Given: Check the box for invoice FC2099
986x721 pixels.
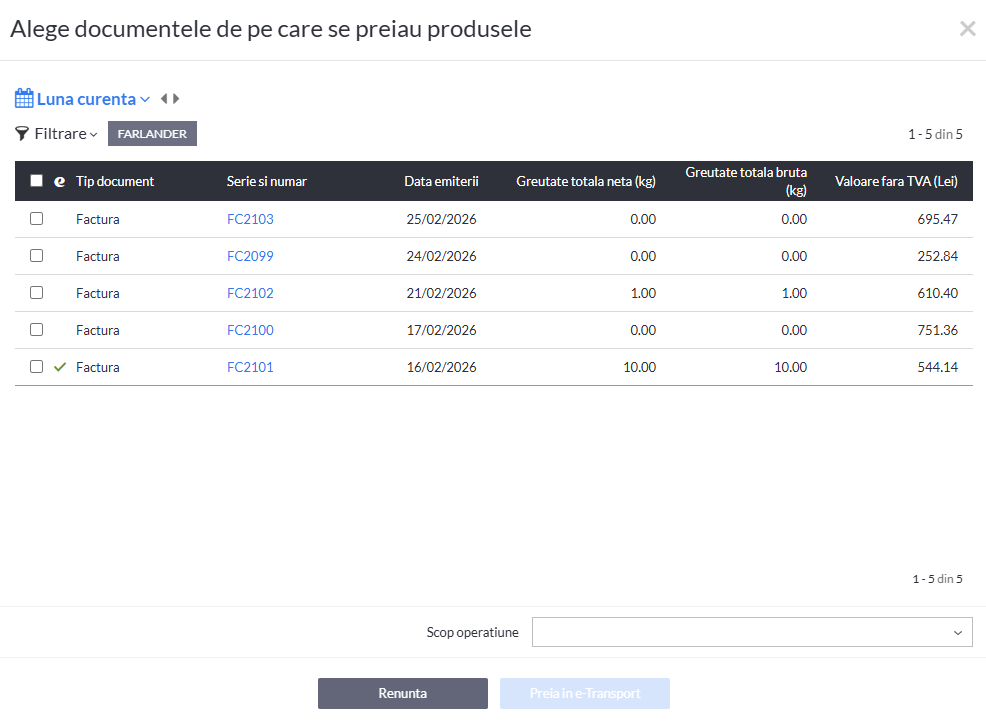Looking at the screenshot, I should 36,256.
